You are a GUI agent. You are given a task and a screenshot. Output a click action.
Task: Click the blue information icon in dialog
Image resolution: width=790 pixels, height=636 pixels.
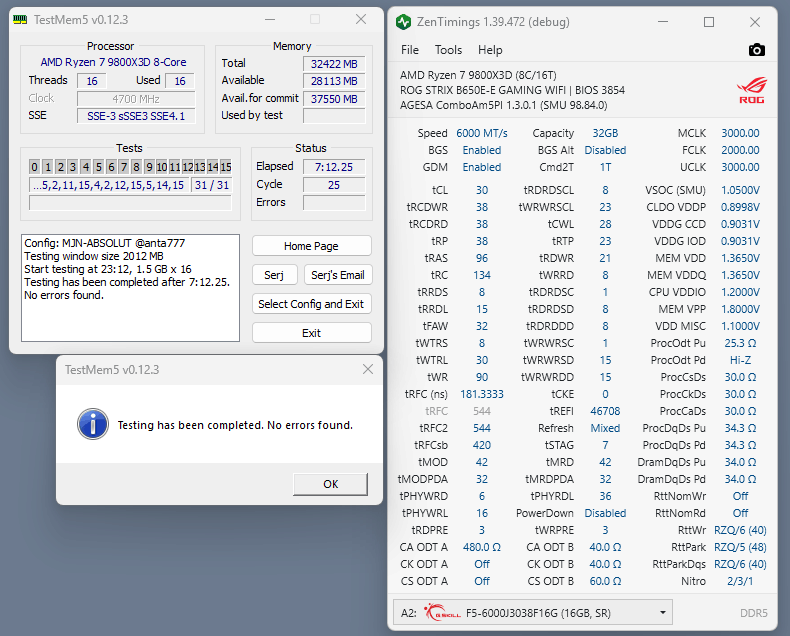click(93, 424)
